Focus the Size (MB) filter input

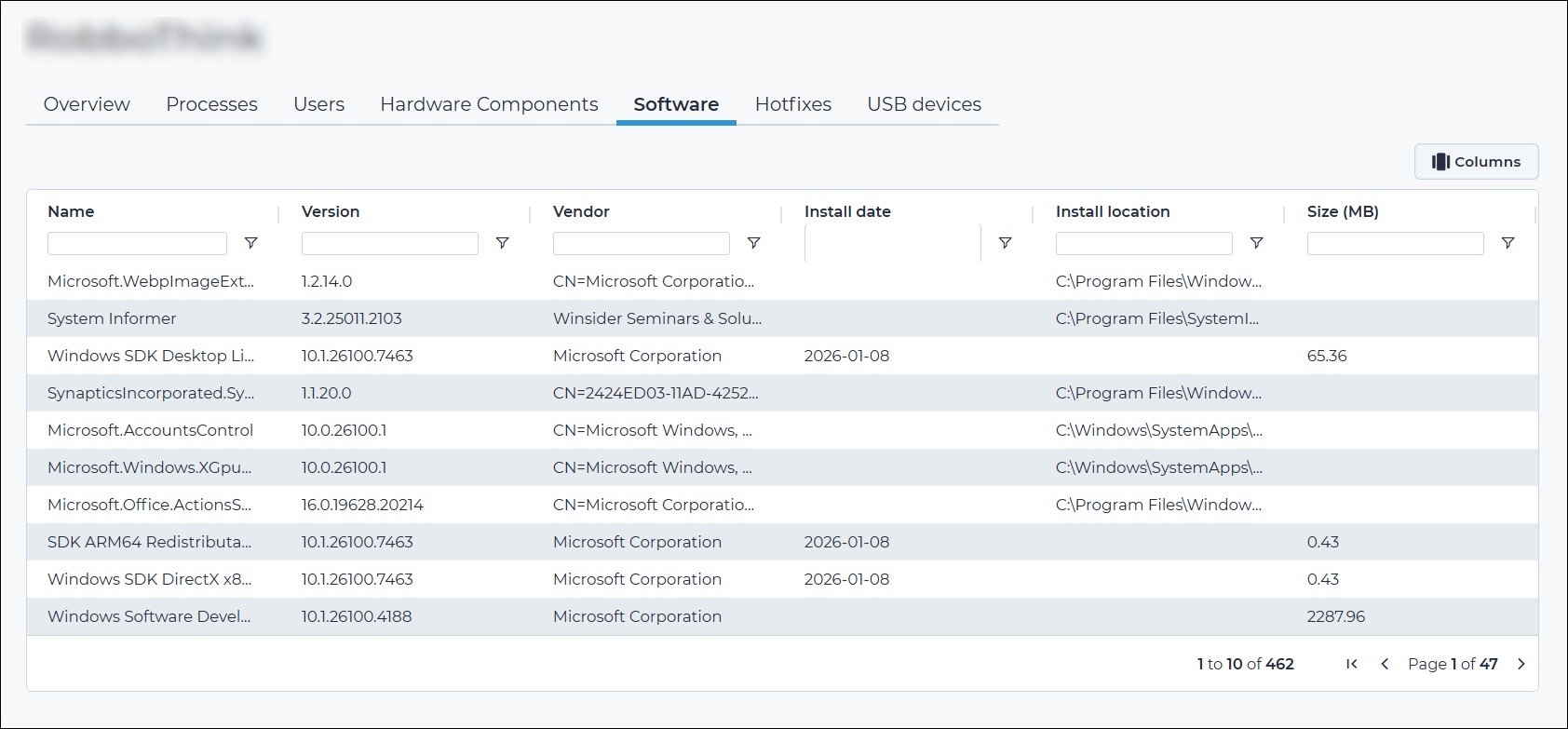pos(1396,243)
